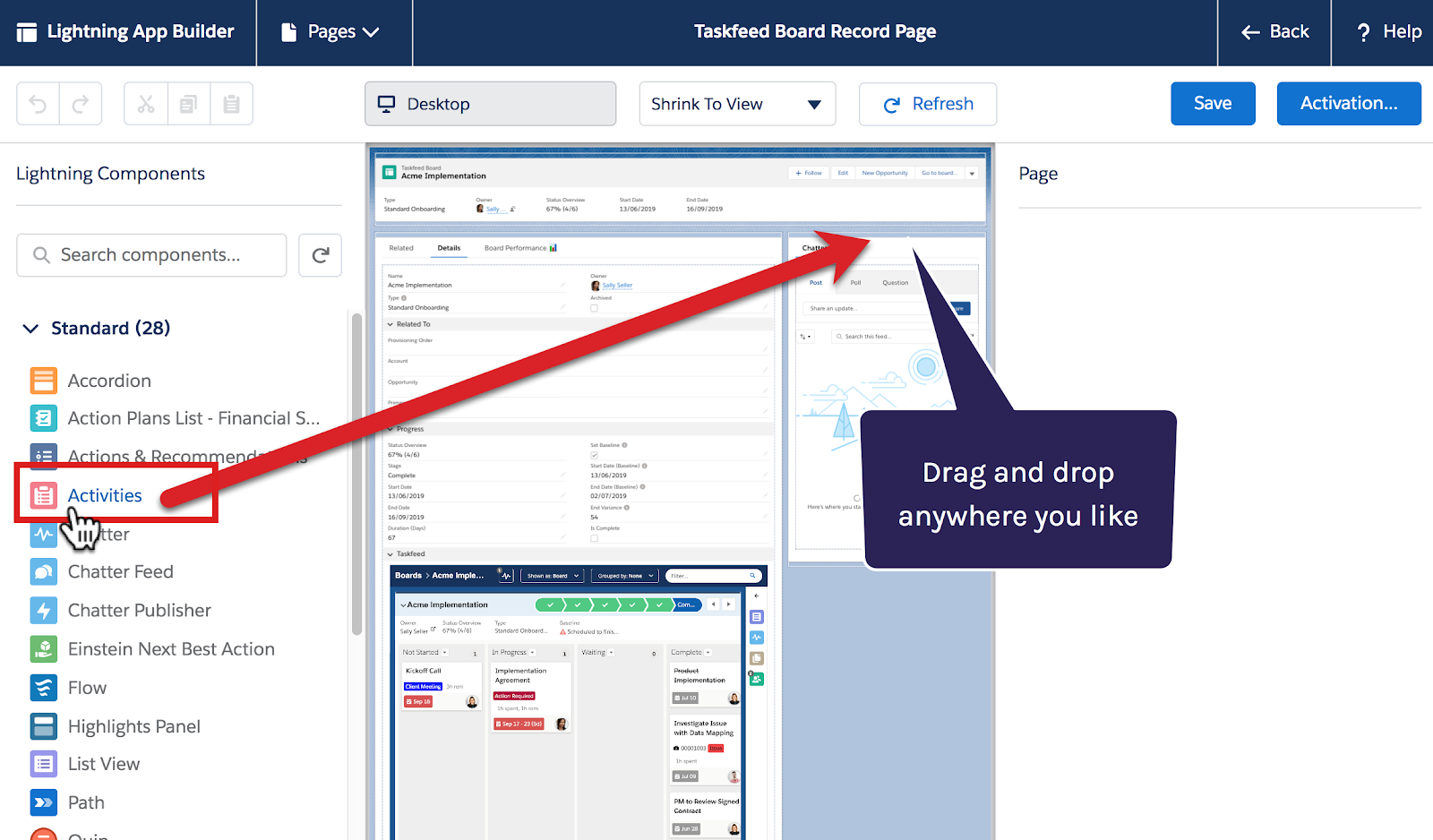Click the green people icon in Taskfeed sidebar
The image size is (1433, 840).
[x=757, y=679]
